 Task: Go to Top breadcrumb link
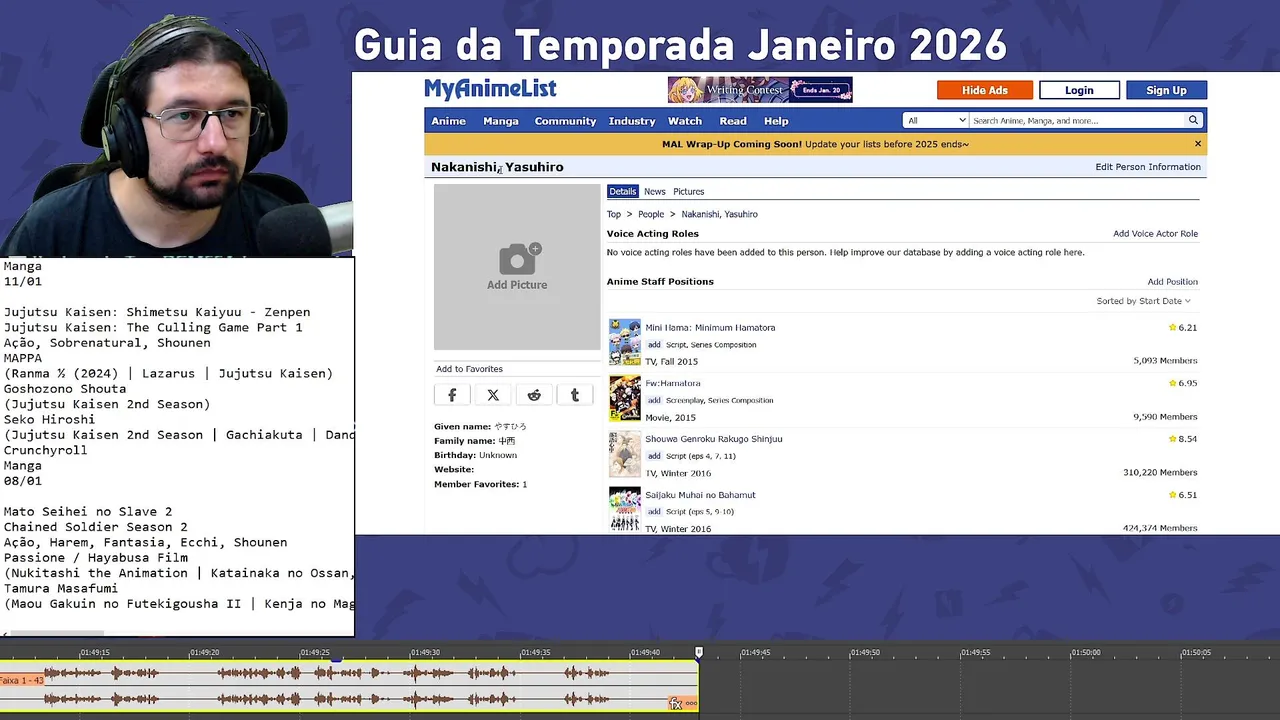click(x=614, y=214)
